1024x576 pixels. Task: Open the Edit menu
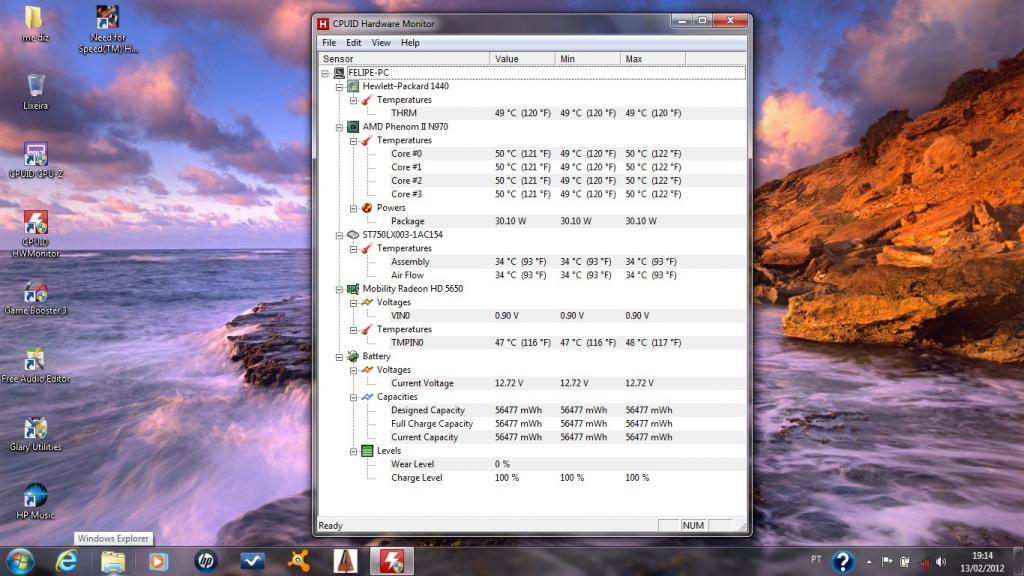point(353,42)
